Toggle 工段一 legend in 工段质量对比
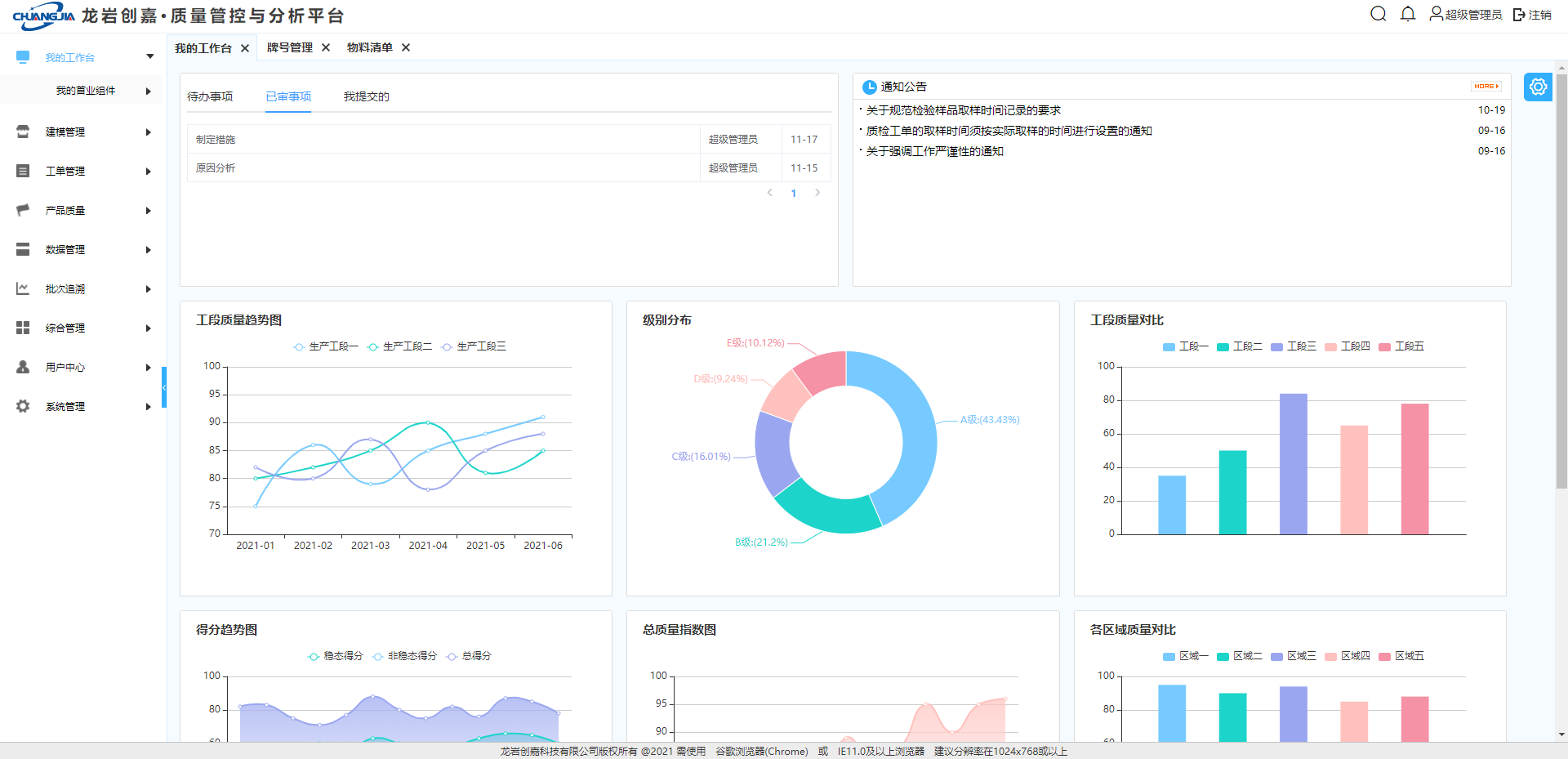This screenshot has height=759, width=1568. point(1185,346)
